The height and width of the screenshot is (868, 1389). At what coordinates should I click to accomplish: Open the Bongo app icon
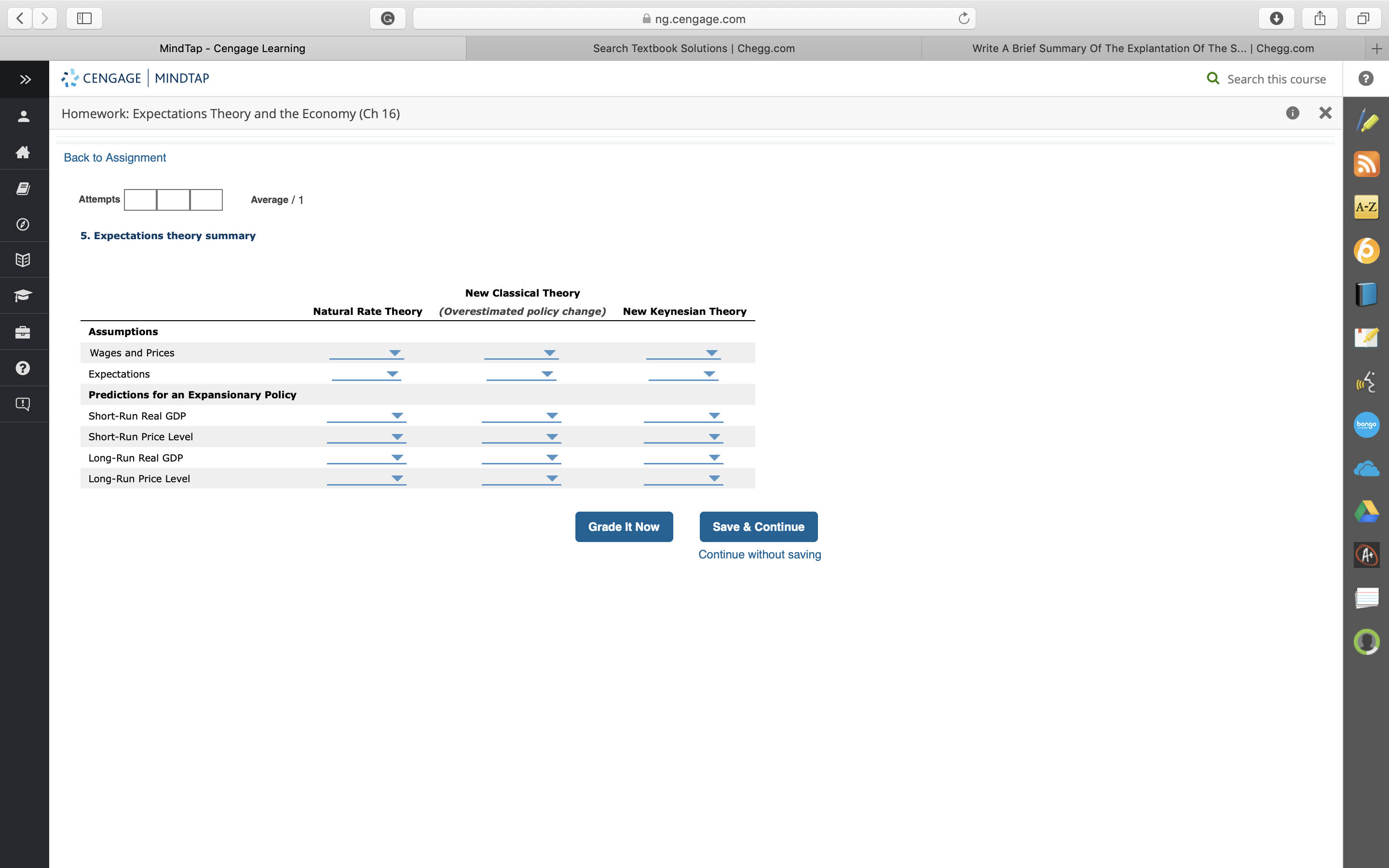pos(1366,425)
